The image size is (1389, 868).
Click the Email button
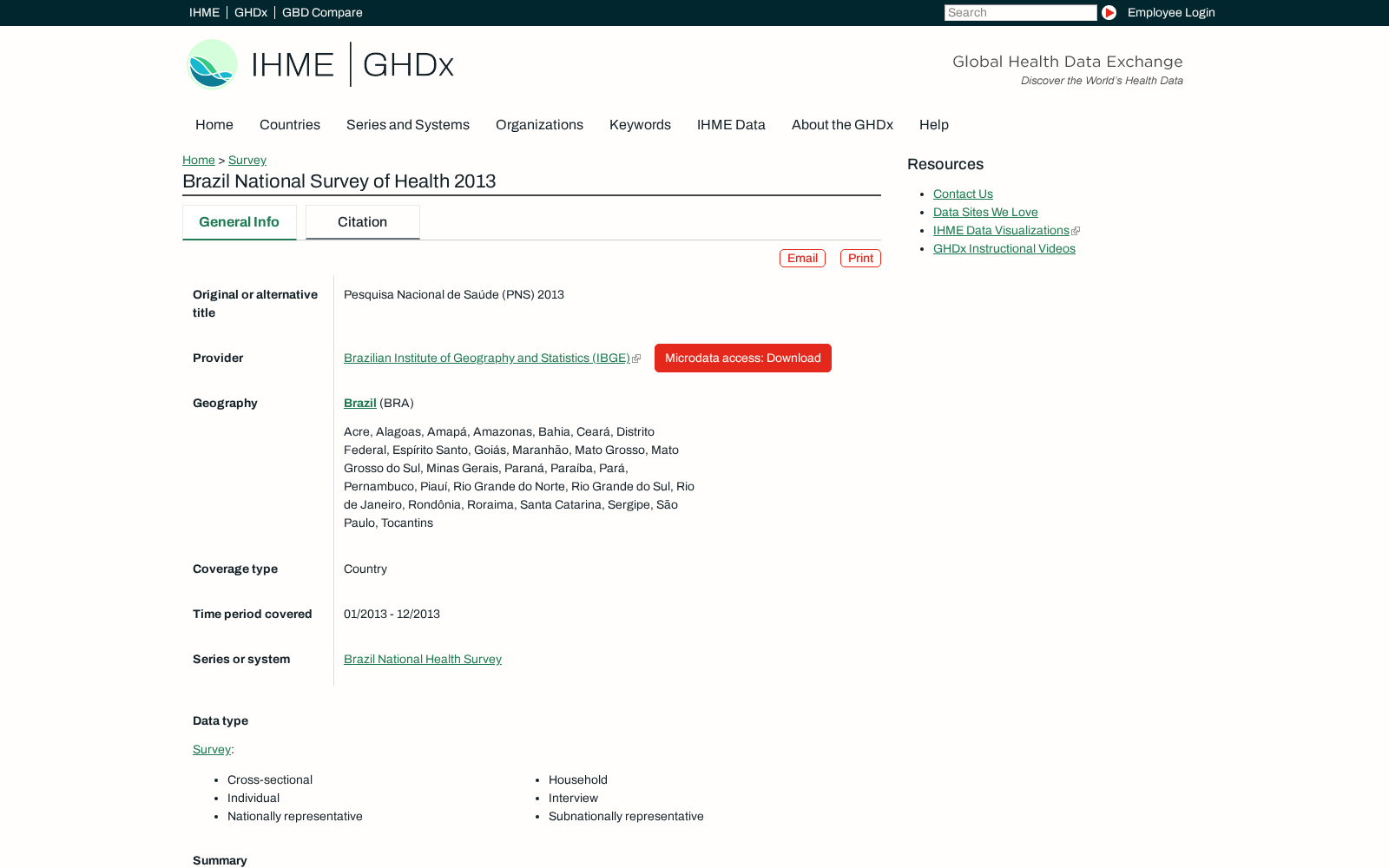tap(802, 258)
